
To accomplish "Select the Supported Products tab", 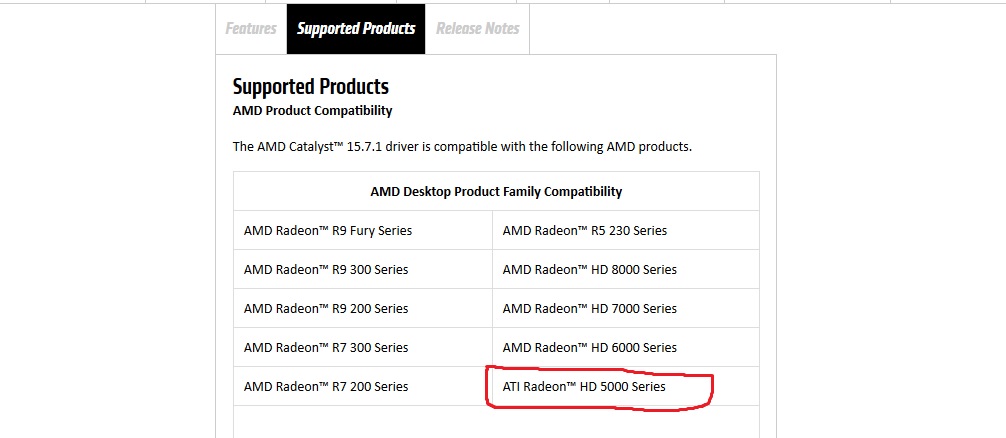I will coord(355,29).
